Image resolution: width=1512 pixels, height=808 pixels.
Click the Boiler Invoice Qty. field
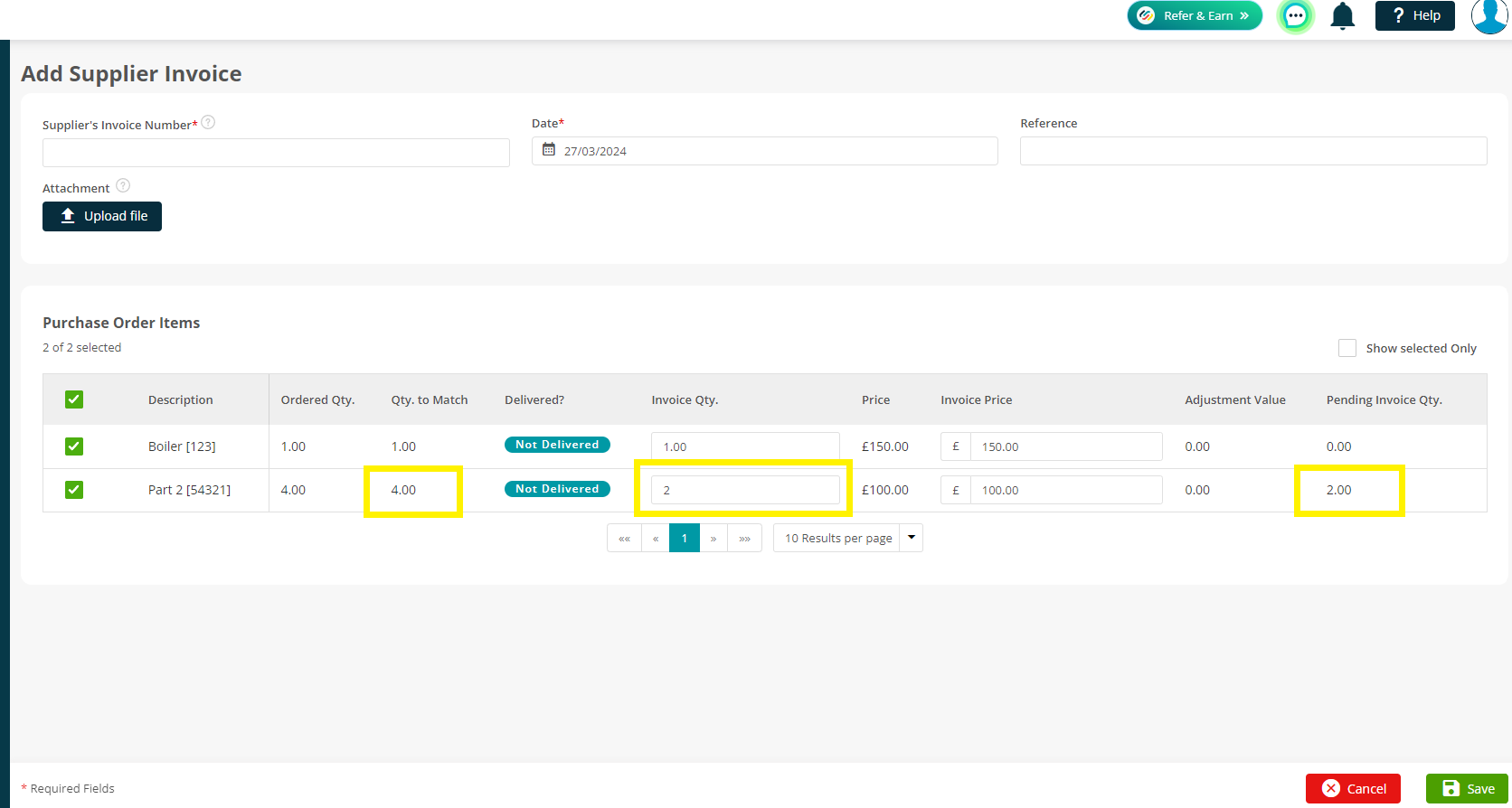click(745, 446)
